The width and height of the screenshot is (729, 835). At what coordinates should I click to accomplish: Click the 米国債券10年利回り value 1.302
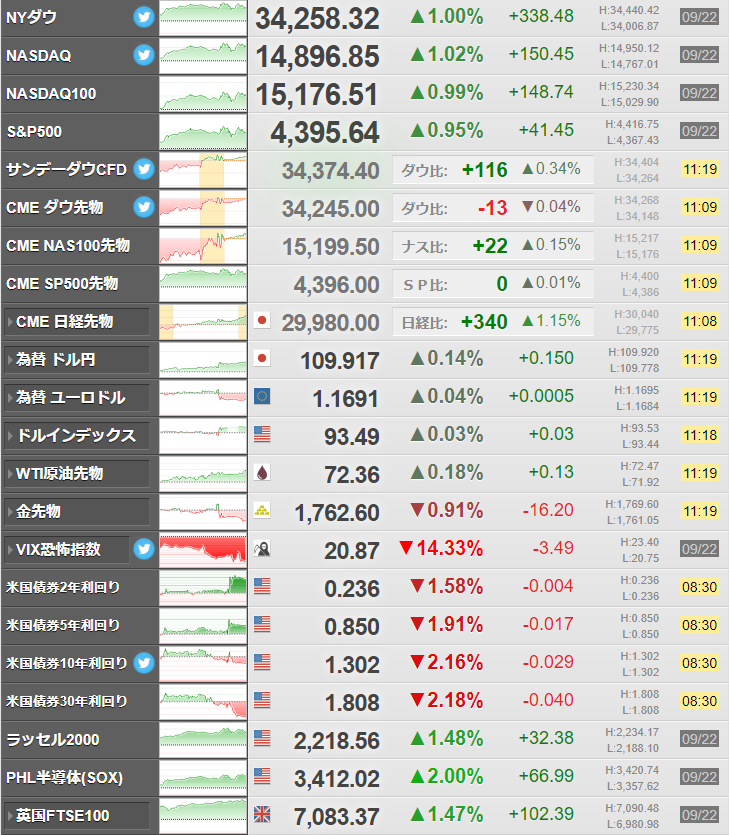click(352, 665)
